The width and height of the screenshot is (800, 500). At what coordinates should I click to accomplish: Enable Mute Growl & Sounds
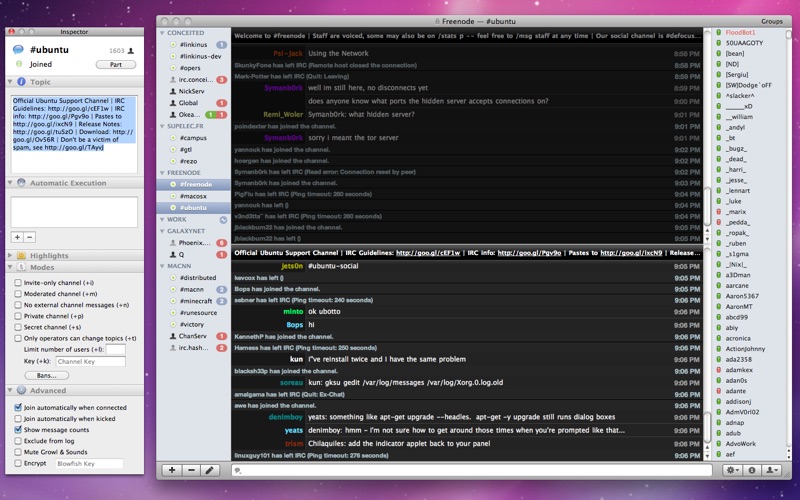(18, 452)
